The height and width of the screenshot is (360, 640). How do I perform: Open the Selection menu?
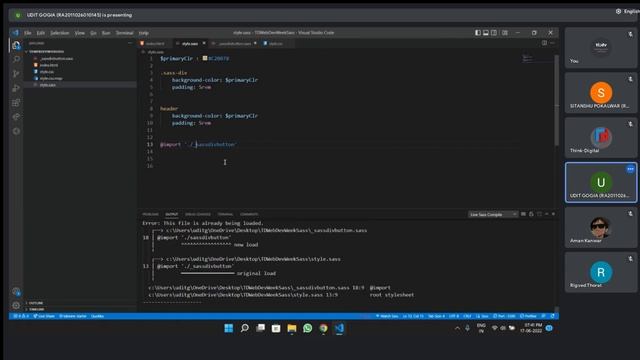[60, 33]
